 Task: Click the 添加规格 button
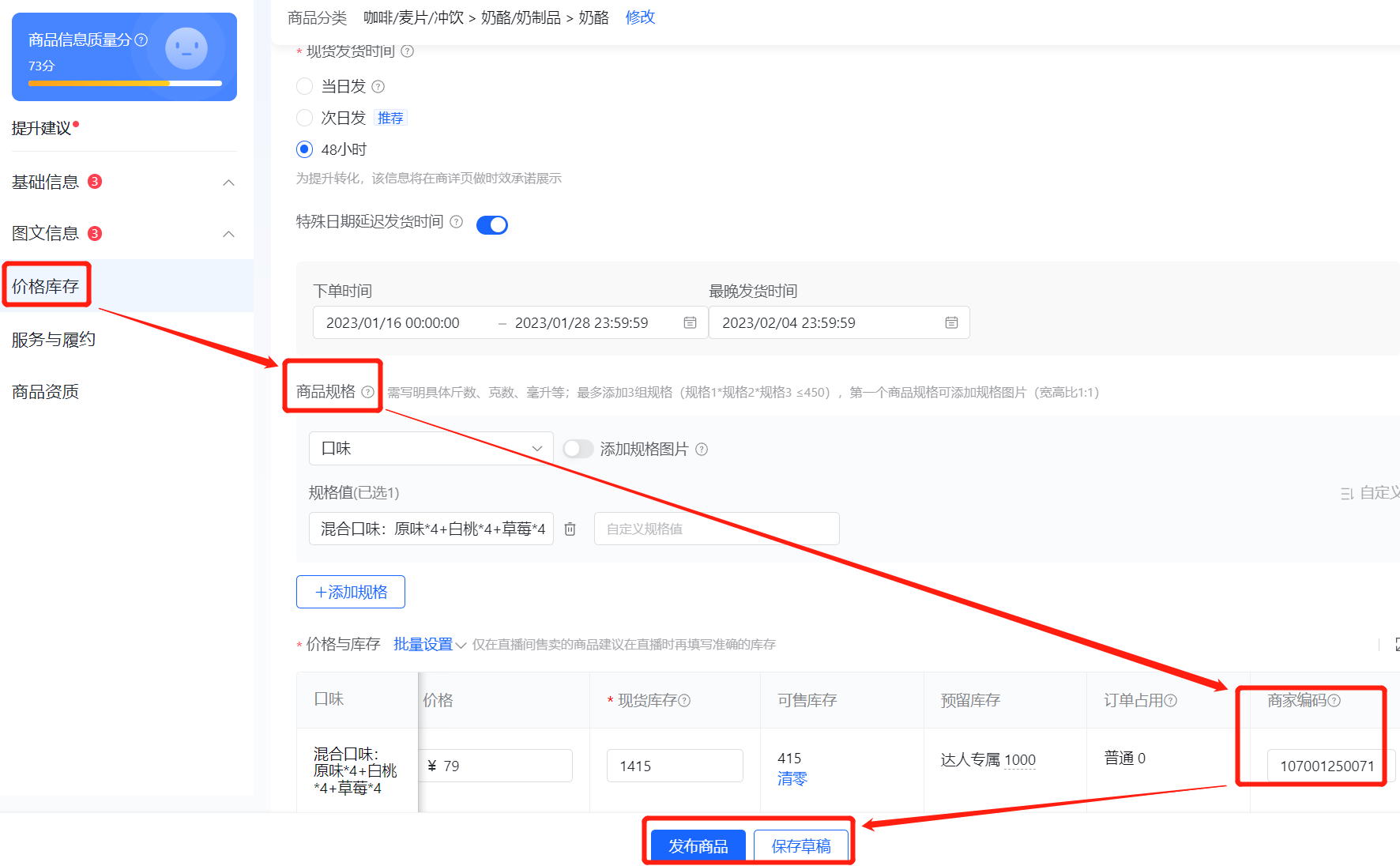351,592
